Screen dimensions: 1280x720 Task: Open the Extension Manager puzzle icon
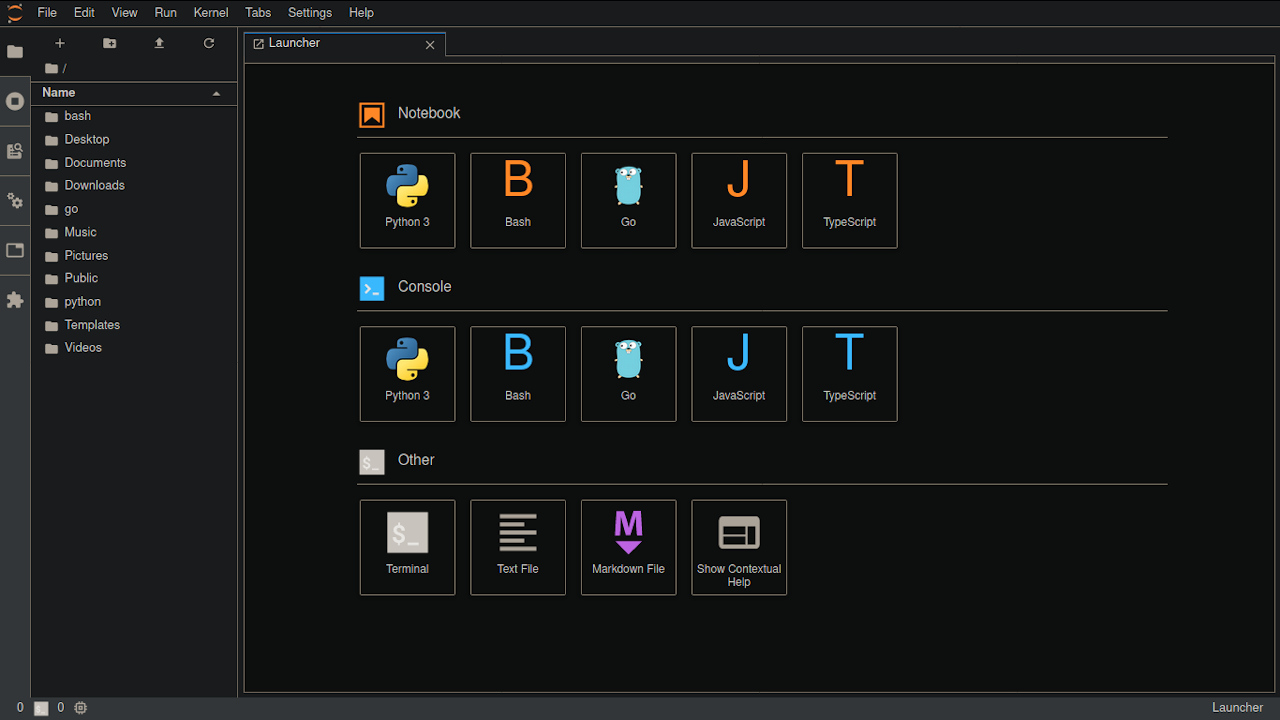(x=15, y=300)
